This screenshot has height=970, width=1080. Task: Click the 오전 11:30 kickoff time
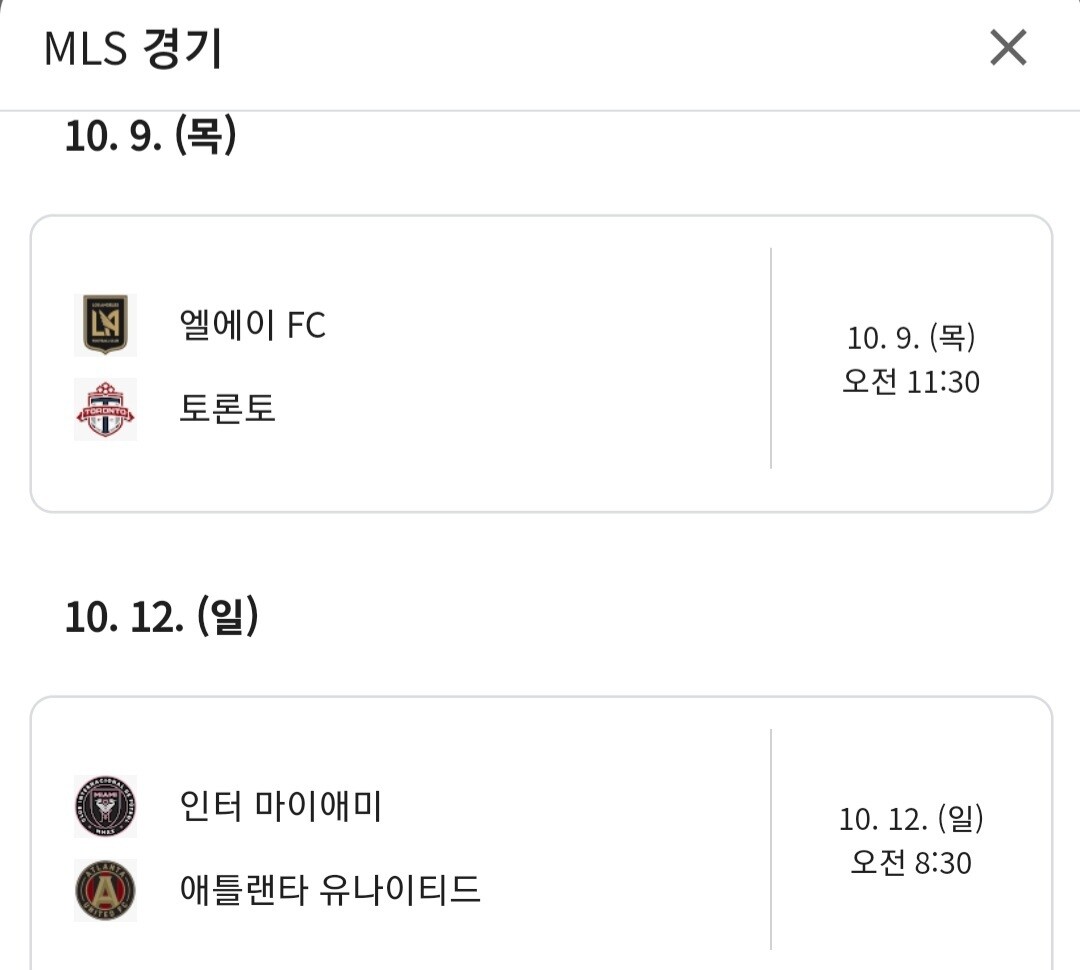tap(911, 382)
